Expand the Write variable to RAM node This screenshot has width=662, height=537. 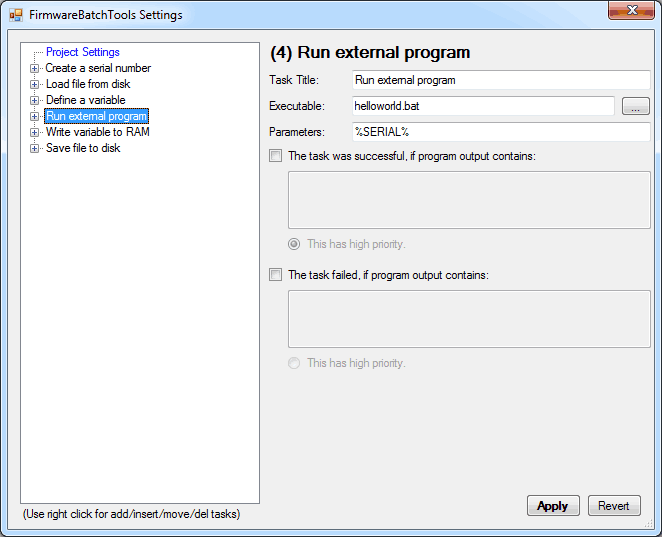pyautogui.click(x=35, y=132)
